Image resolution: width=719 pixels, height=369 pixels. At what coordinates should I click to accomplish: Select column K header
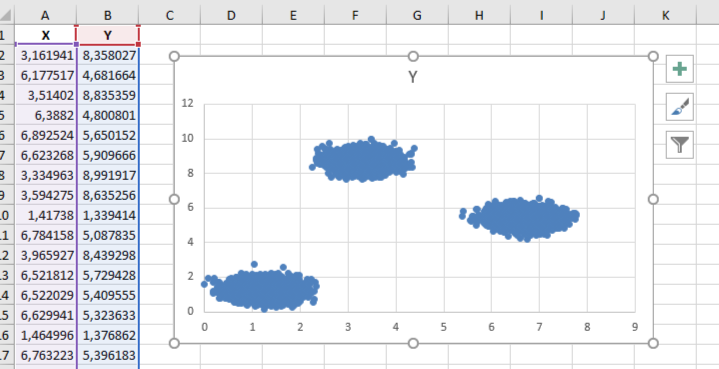pyautogui.click(x=665, y=16)
